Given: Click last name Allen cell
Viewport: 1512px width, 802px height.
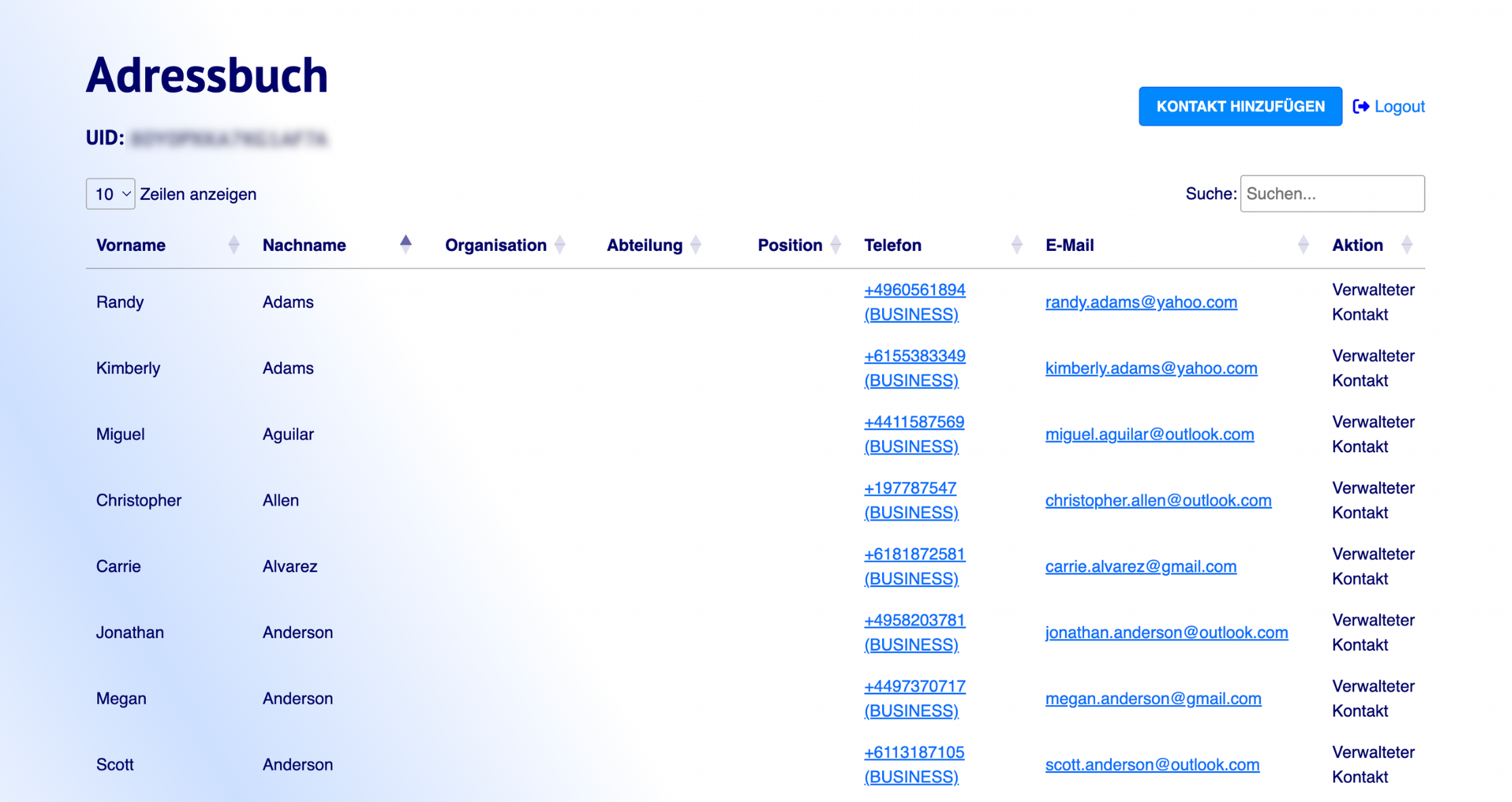Looking at the screenshot, I should [x=281, y=500].
